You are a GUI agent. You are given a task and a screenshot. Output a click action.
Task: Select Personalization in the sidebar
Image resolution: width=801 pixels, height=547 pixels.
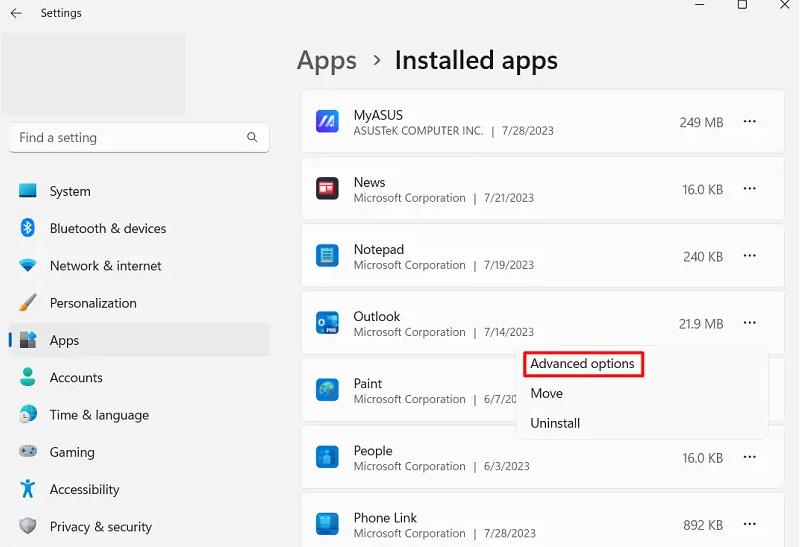click(x=93, y=303)
